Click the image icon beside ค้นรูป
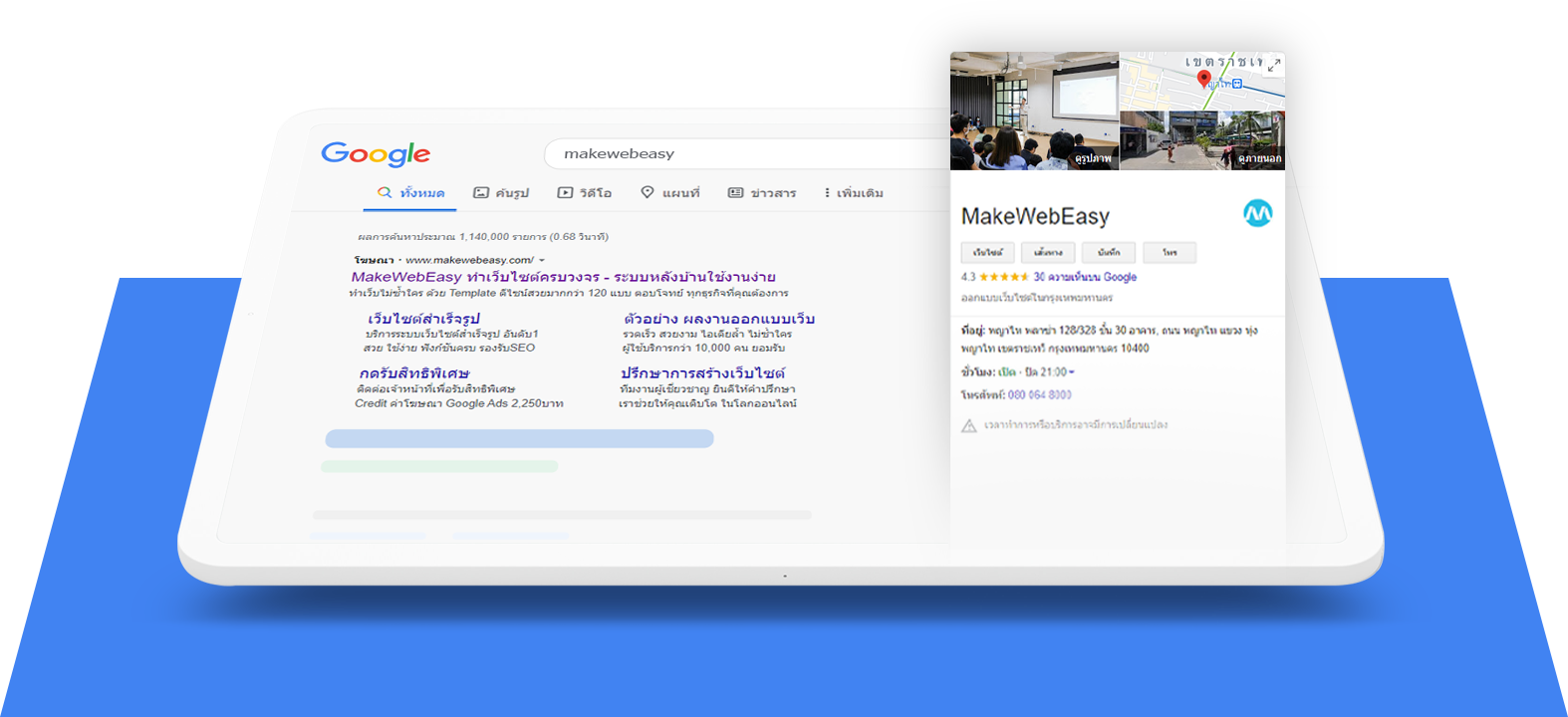The height and width of the screenshot is (717, 1568). click(x=481, y=193)
